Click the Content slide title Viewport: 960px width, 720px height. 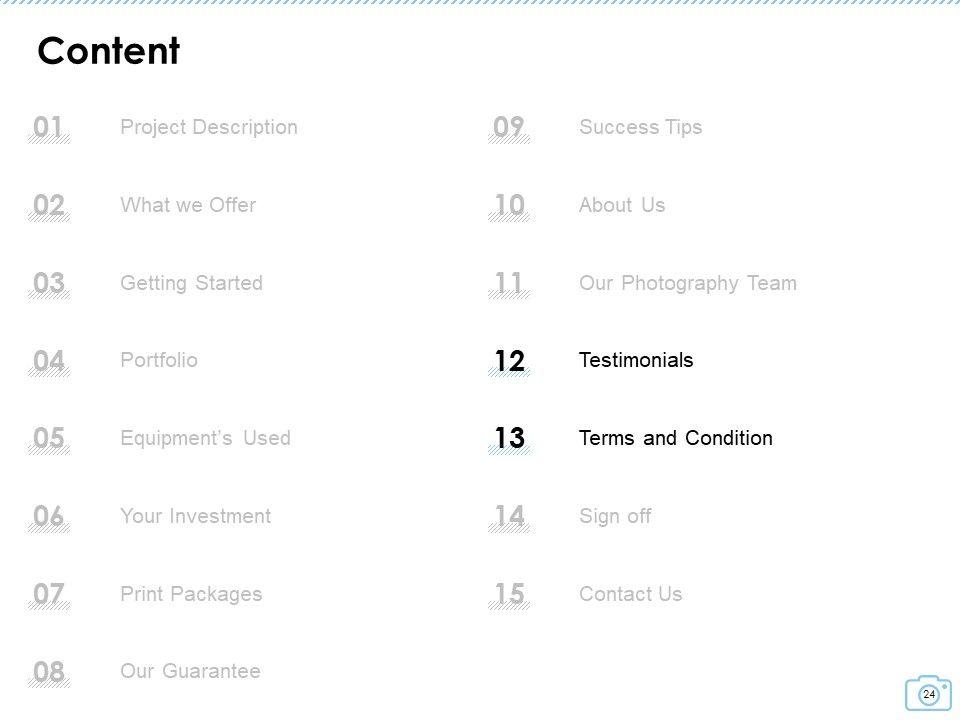108,51
